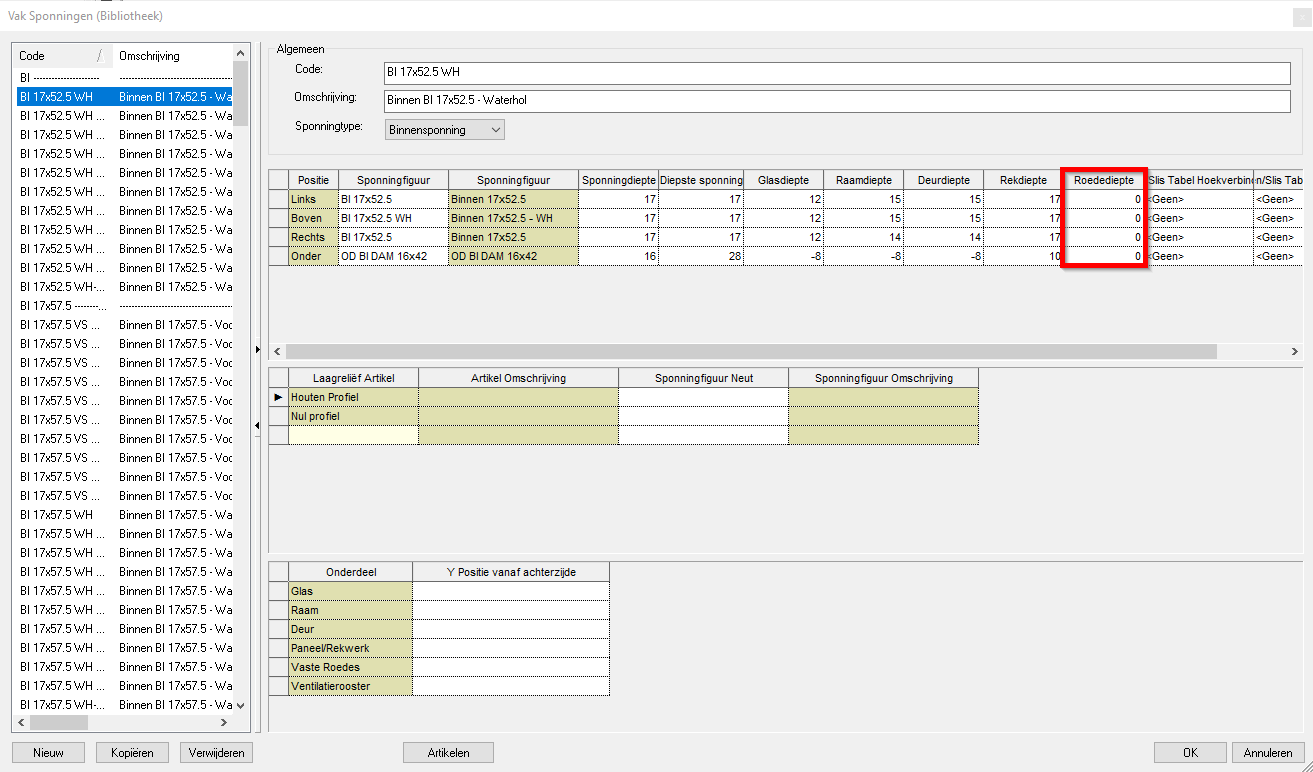This screenshot has height=772, width=1313.
Task: Click the Diepste sponning column header
Action: pos(702,180)
